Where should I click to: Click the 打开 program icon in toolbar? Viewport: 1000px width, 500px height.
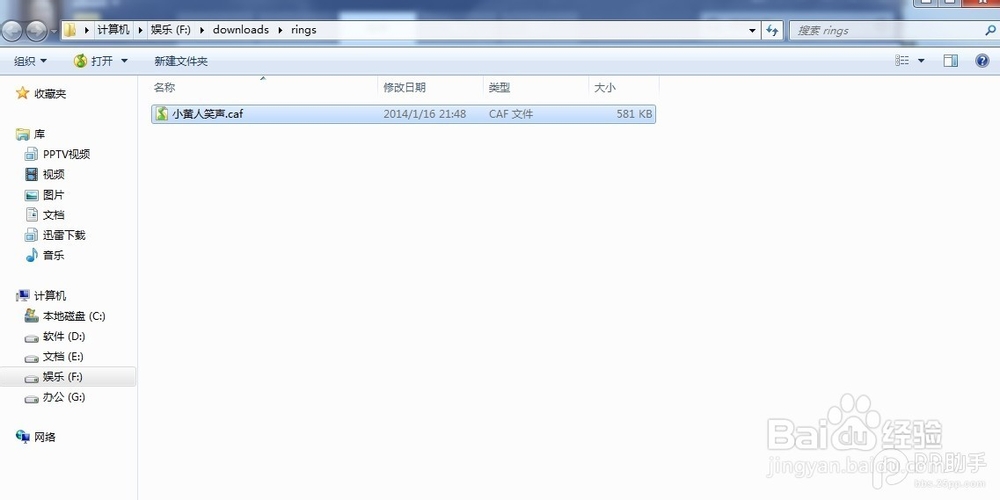pyautogui.click(x=80, y=61)
